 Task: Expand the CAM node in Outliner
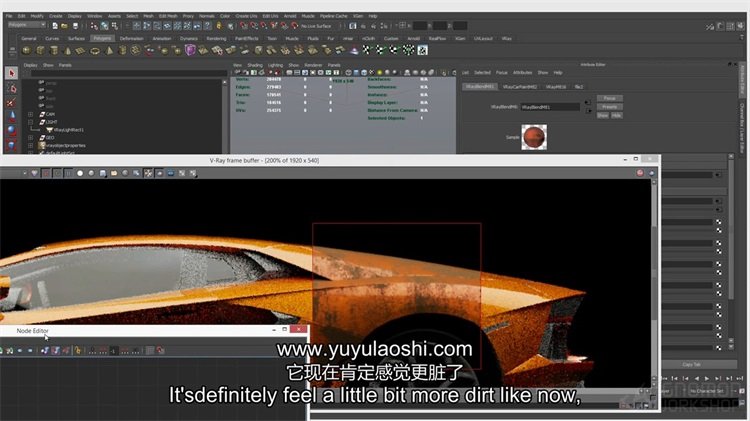coord(31,114)
